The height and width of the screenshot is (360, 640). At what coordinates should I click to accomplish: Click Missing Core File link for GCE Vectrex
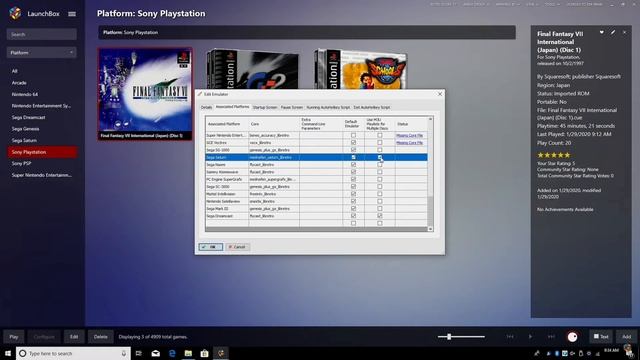pyautogui.click(x=409, y=142)
